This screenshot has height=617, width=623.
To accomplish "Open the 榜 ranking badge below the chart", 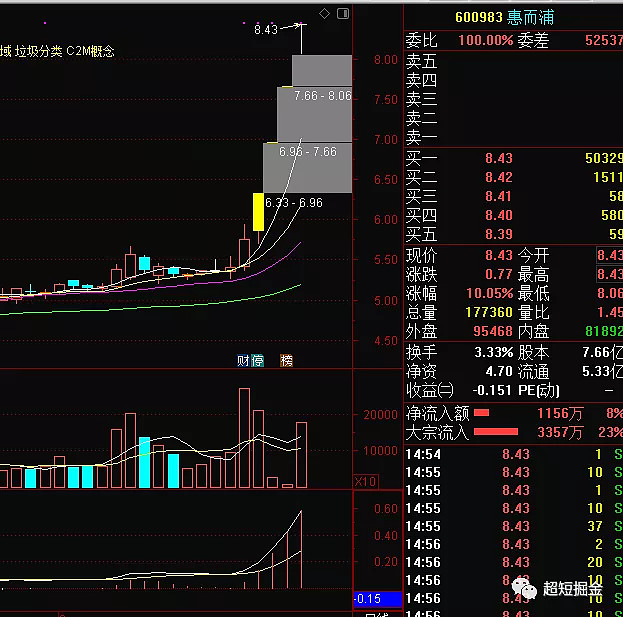I will (286, 361).
